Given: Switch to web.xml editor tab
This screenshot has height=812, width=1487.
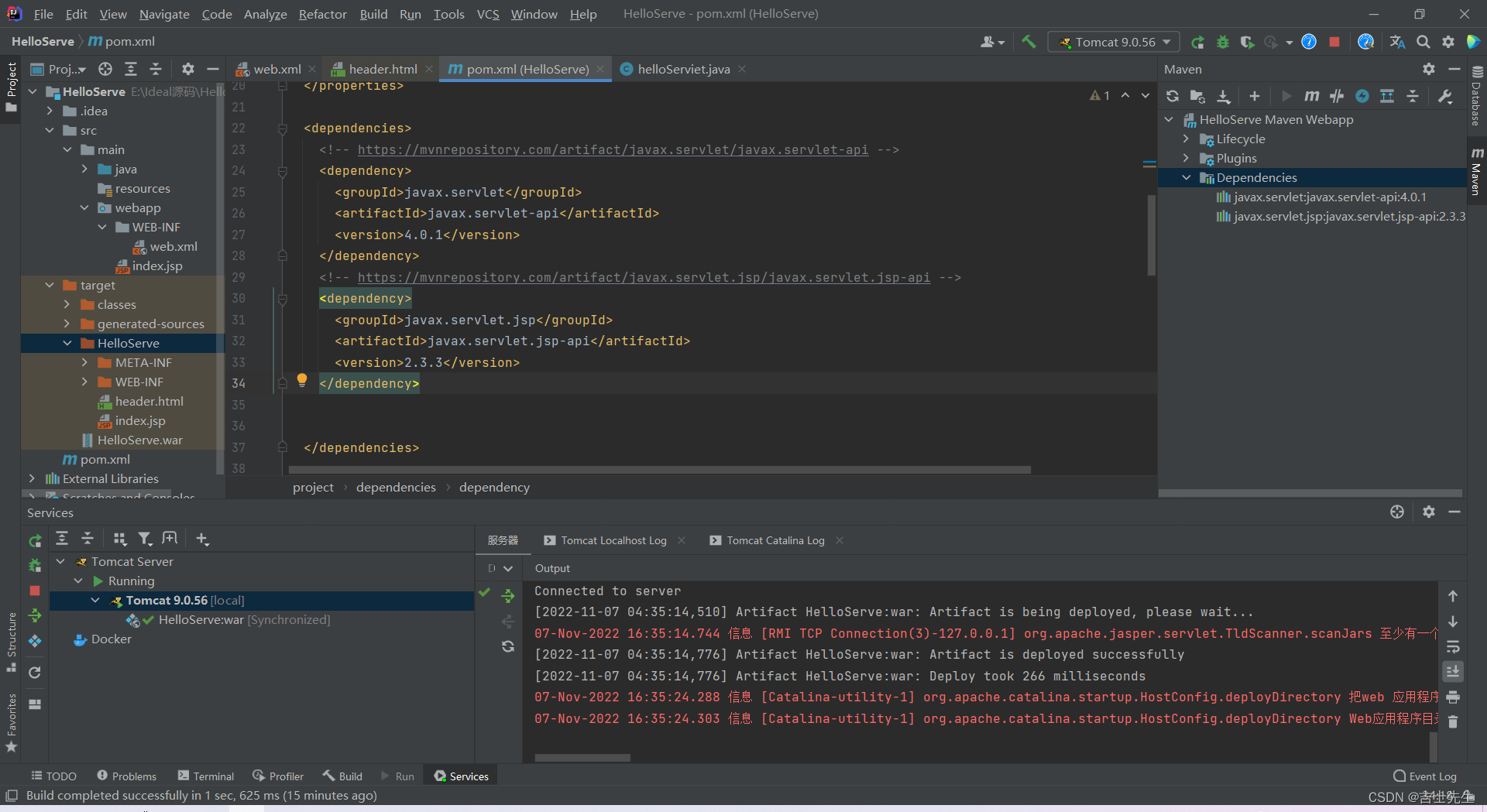Looking at the screenshot, I should coord(276,69).
